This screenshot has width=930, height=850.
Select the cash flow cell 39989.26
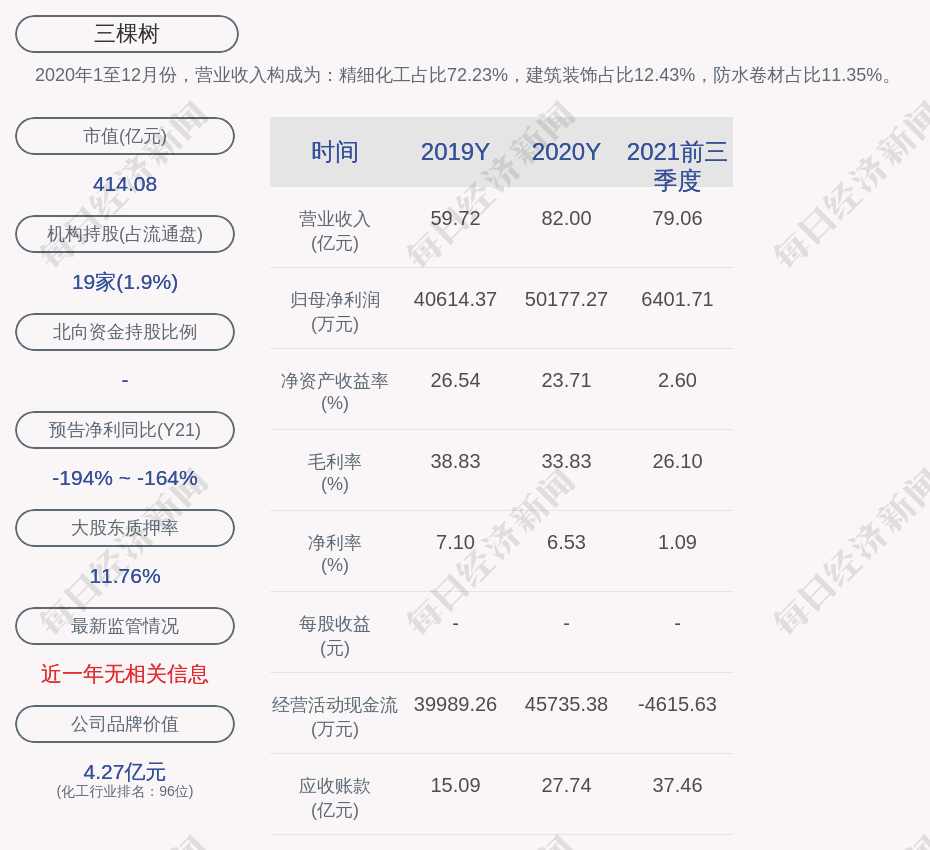coord(456,704)
